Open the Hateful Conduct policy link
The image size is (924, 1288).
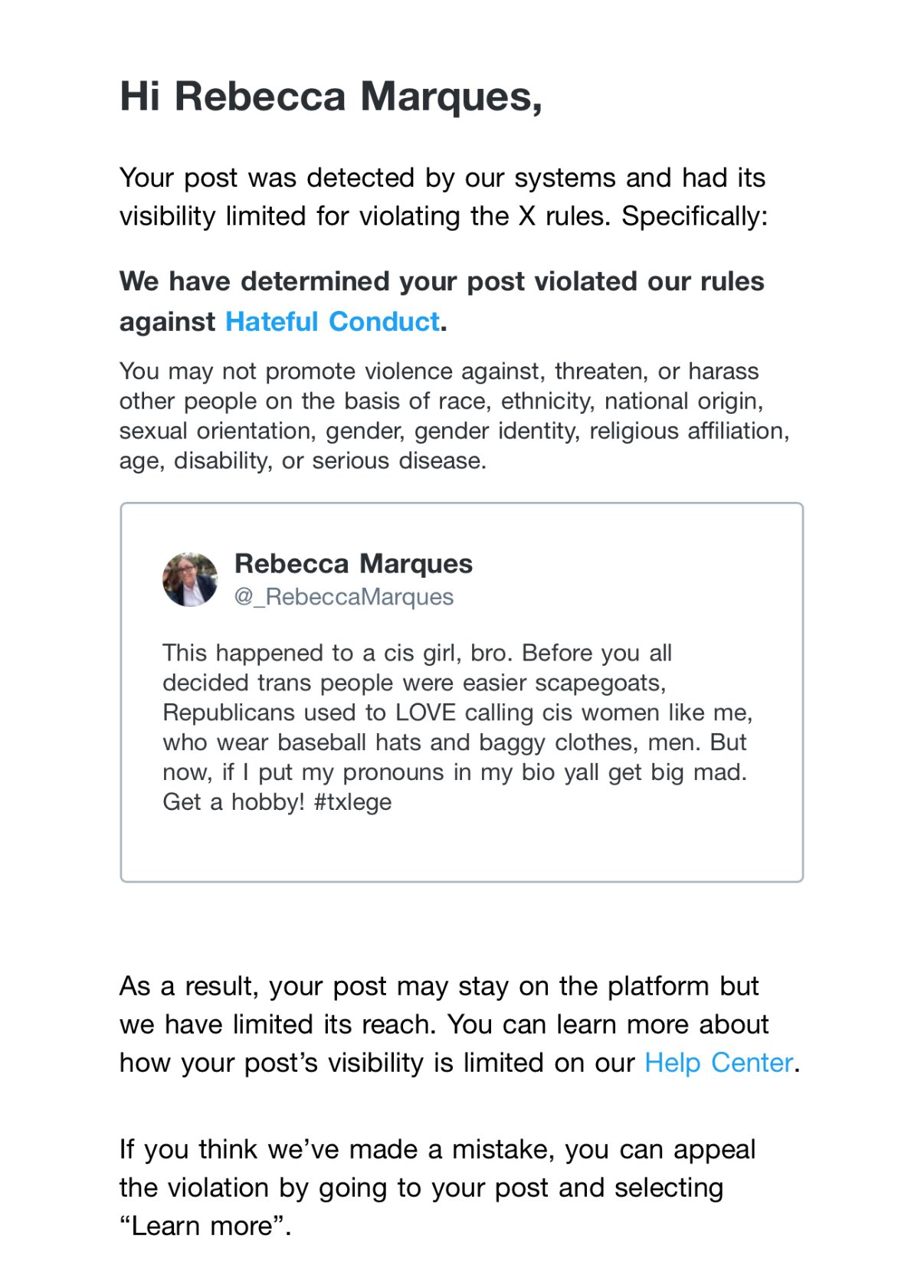[x=332, y=322]
